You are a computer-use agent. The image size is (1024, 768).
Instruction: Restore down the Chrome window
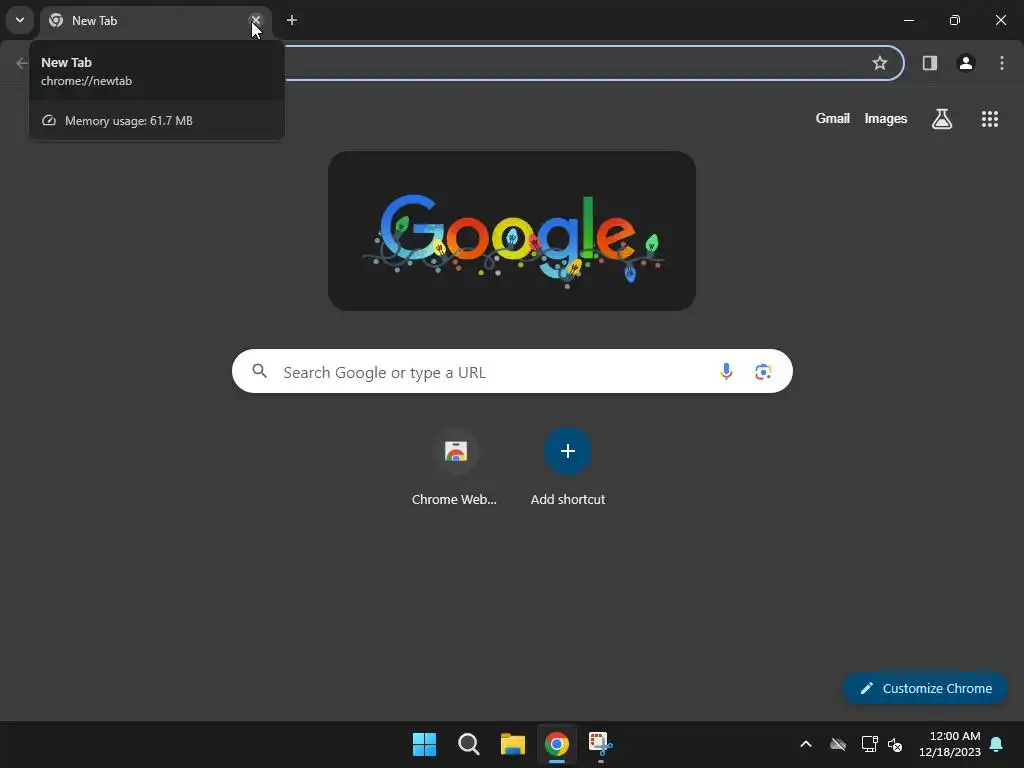pos(955,20)
